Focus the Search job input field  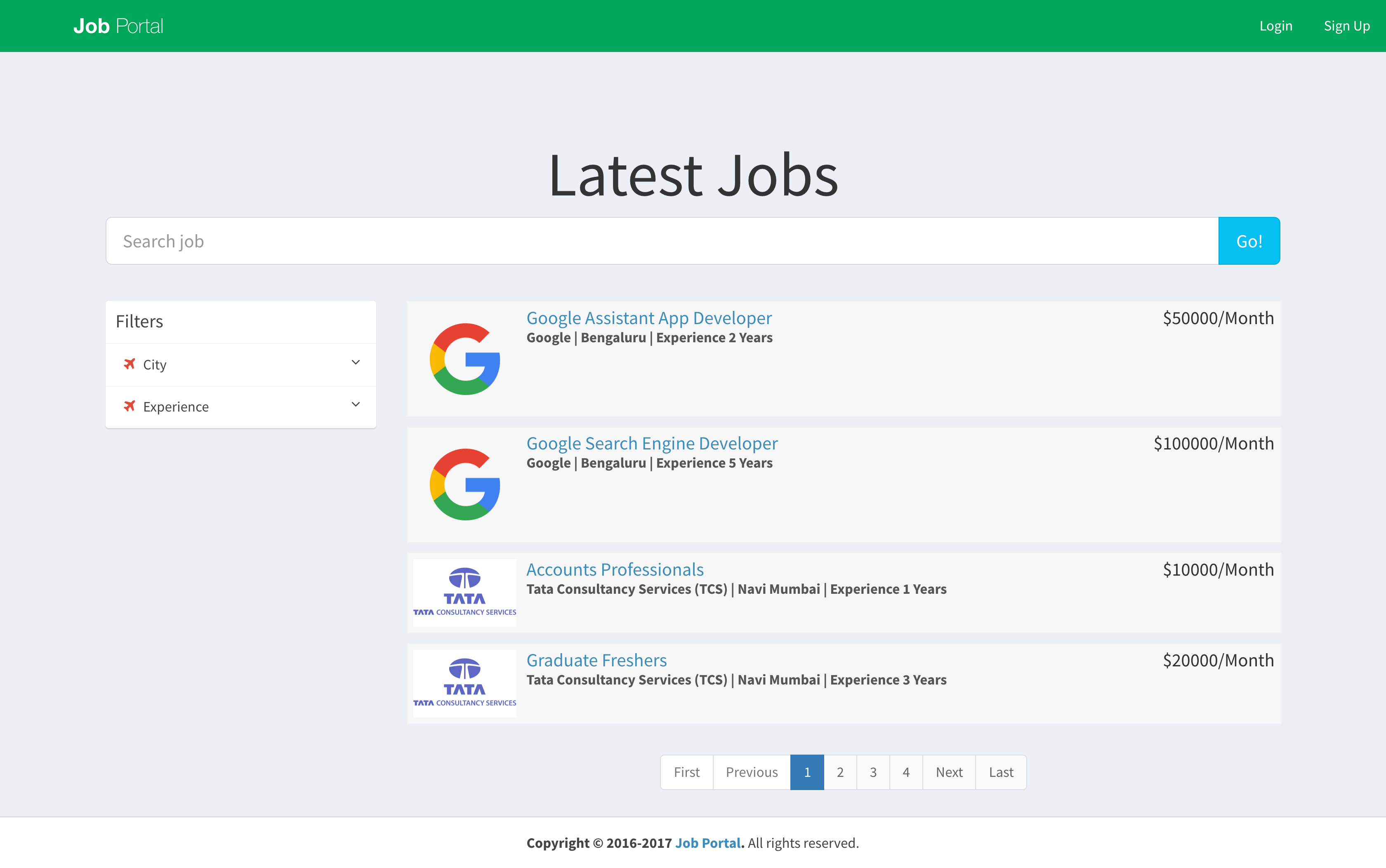[x=661, y=241]
